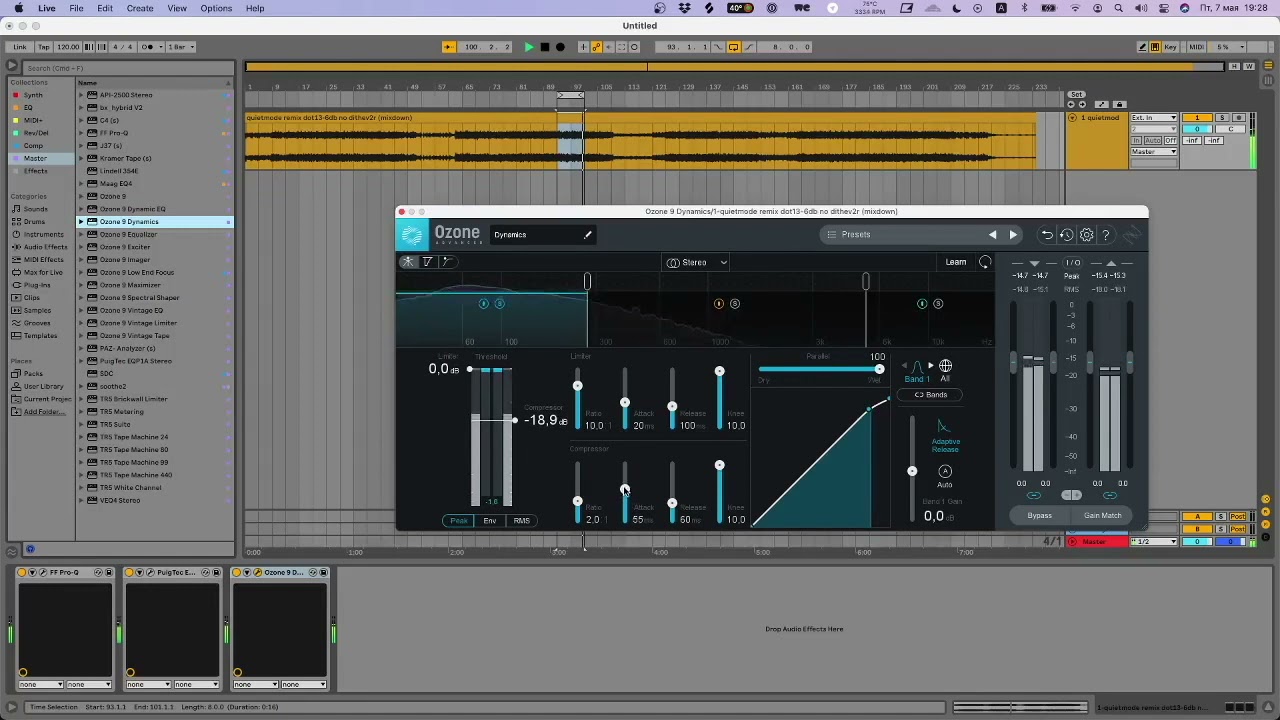Viewport: 1280px width, 720px height.
Task: Select the Env detection mode
Action: point(490,521)
